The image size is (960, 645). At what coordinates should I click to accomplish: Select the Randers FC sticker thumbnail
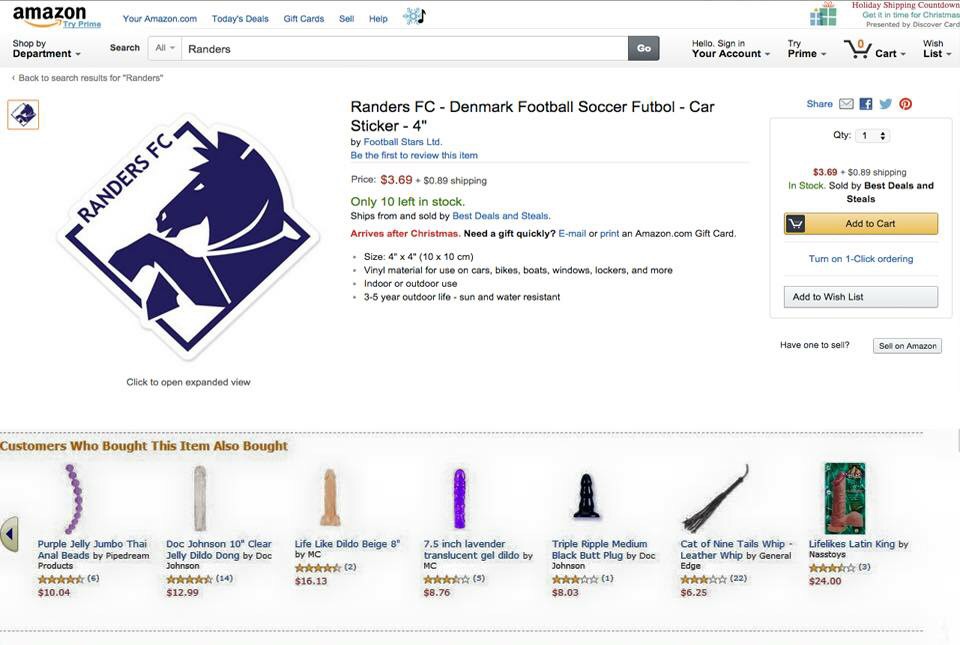click(23, 115)
